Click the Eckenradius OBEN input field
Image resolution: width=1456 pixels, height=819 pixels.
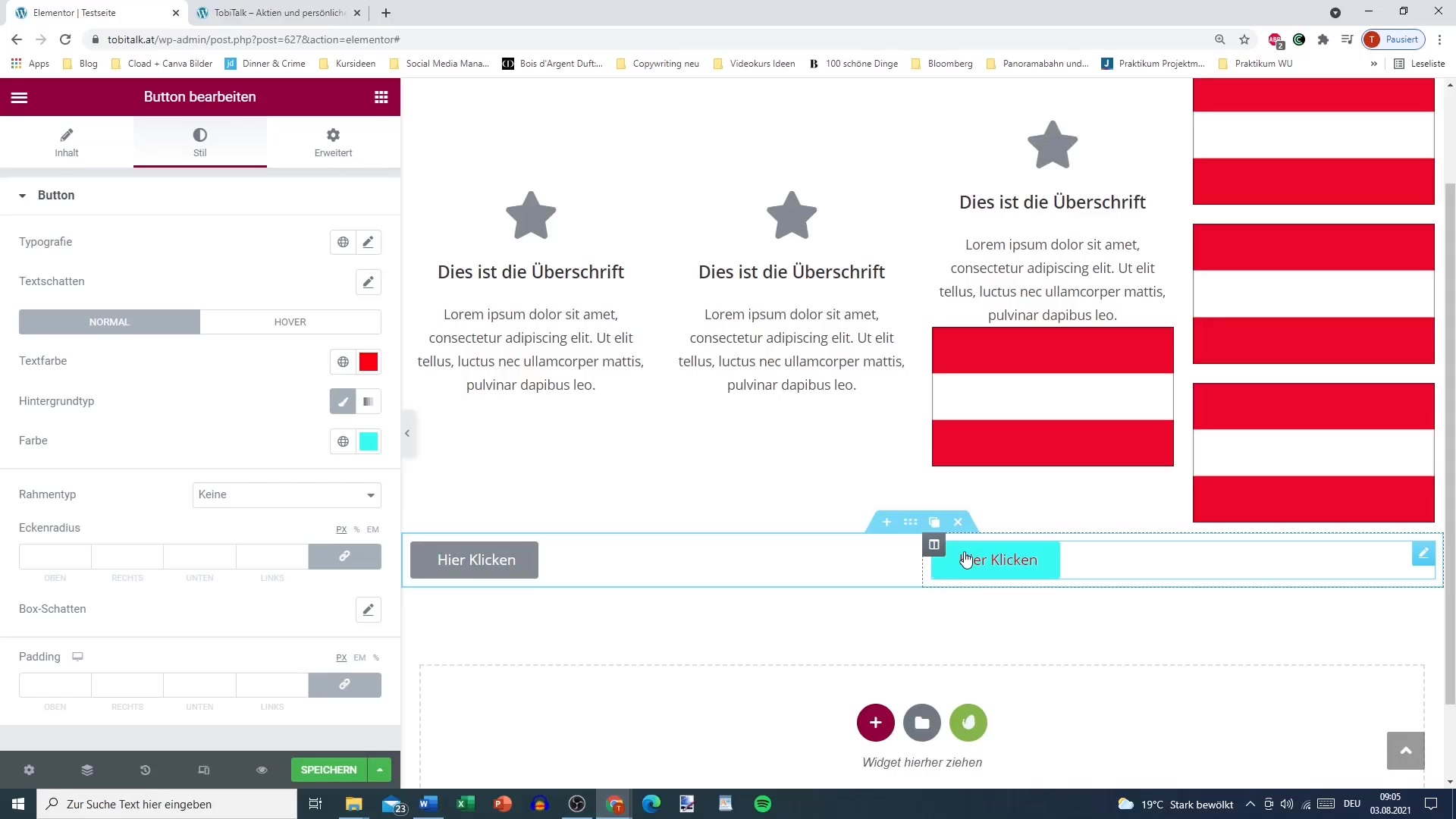click(55, 556)
